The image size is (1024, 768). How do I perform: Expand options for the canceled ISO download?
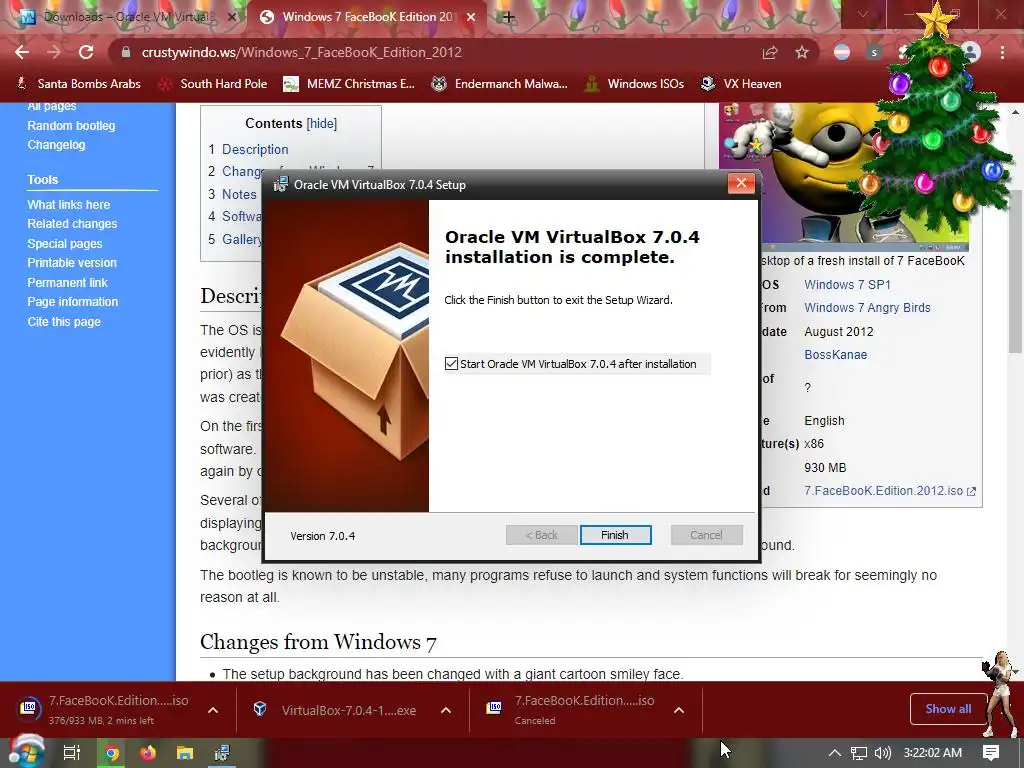click(x=679, y=710)
